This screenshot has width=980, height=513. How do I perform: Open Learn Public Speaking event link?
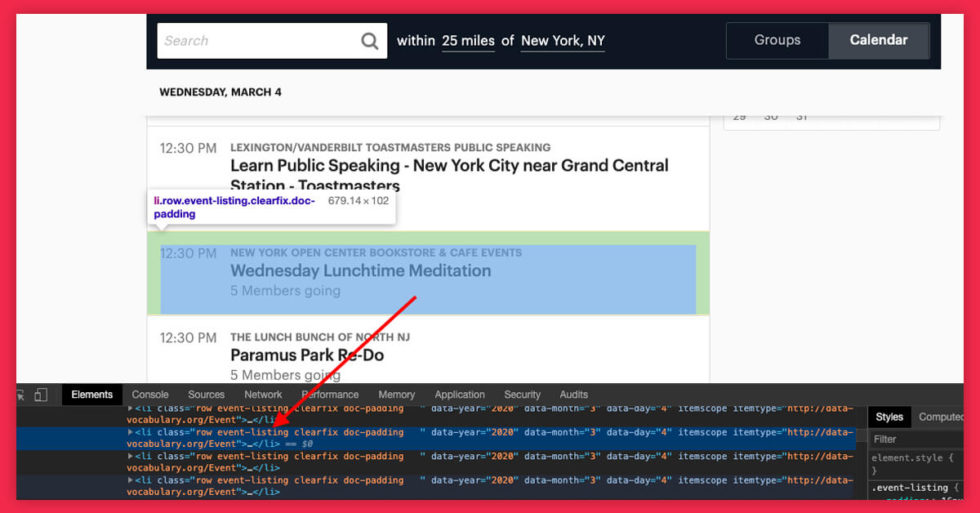click(449, 175)
